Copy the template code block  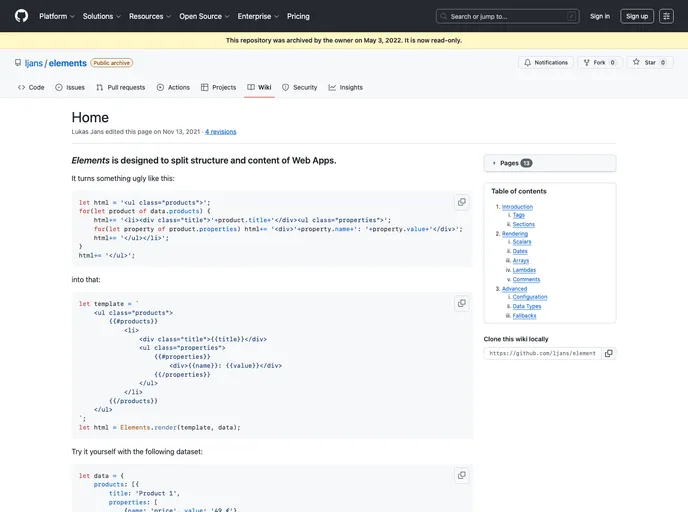(x=461, y=303)
